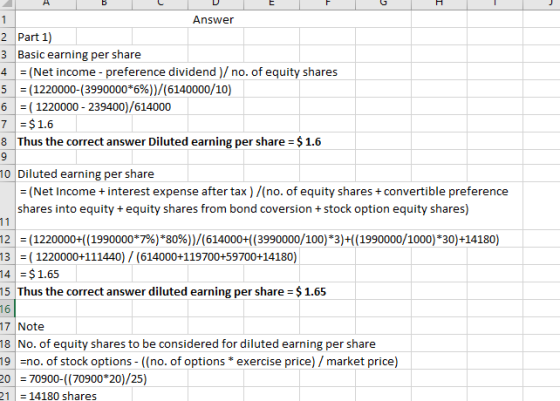The image size is (560, 401).
Task: Select row header 19
Action: click(x=8, y=361)
